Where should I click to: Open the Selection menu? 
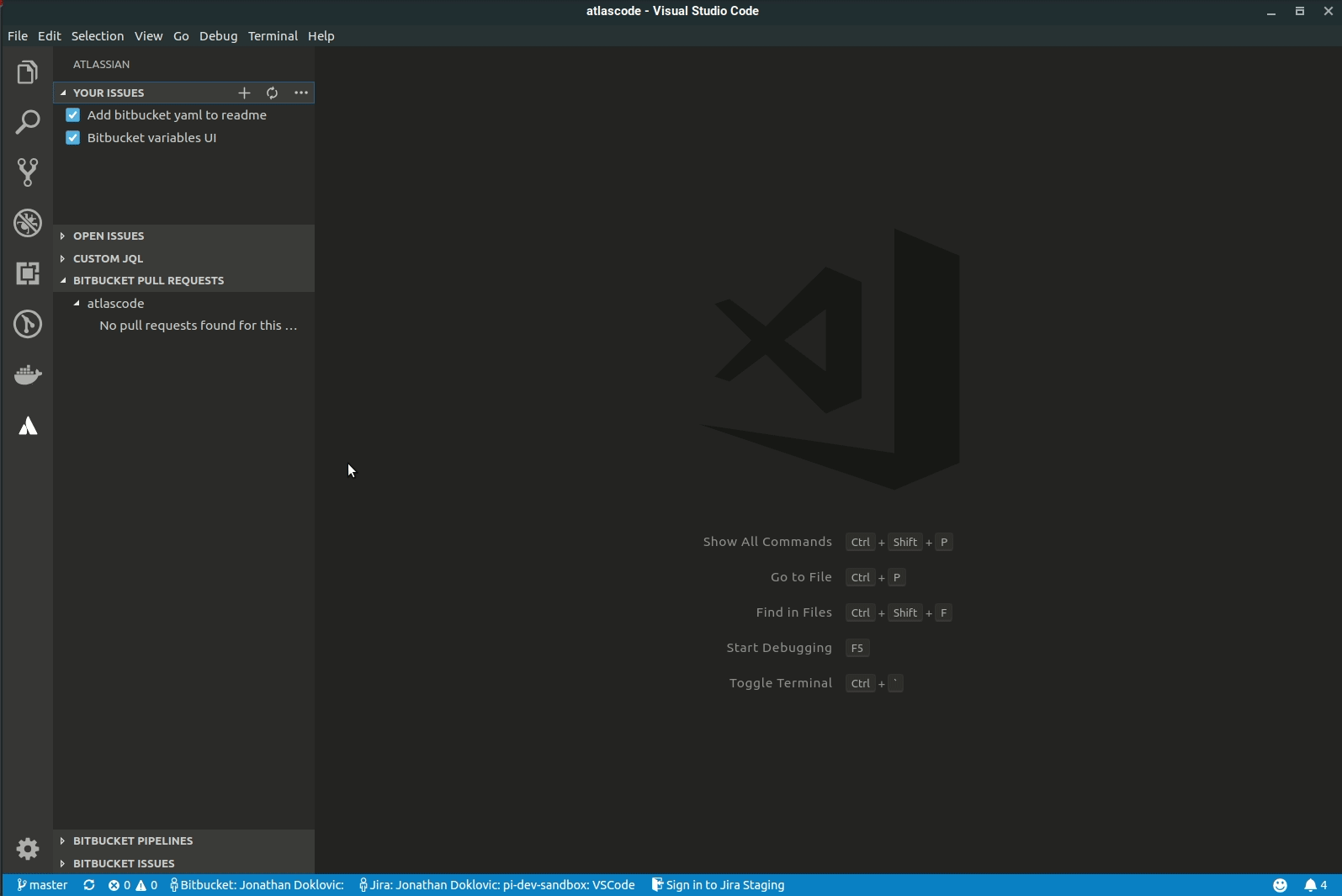point(98,36)
